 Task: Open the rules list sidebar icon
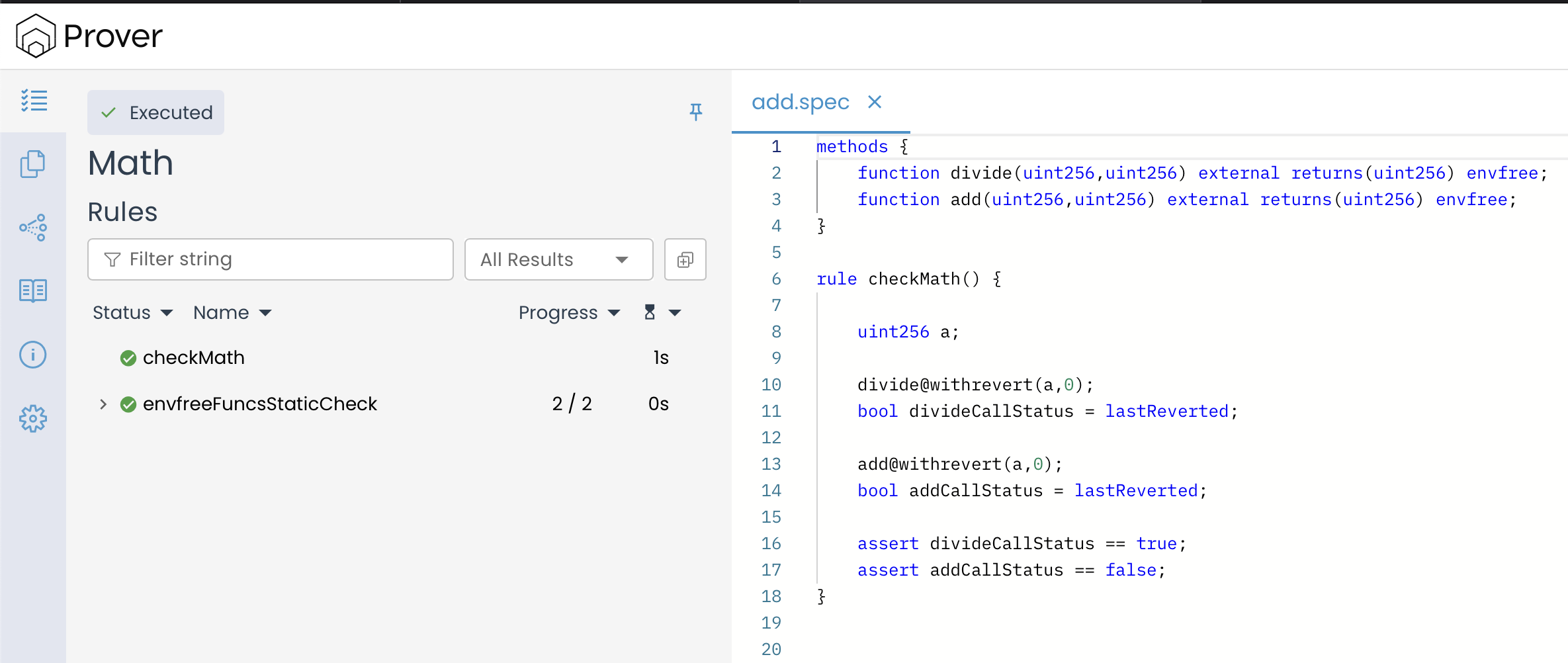coord(34,101)
